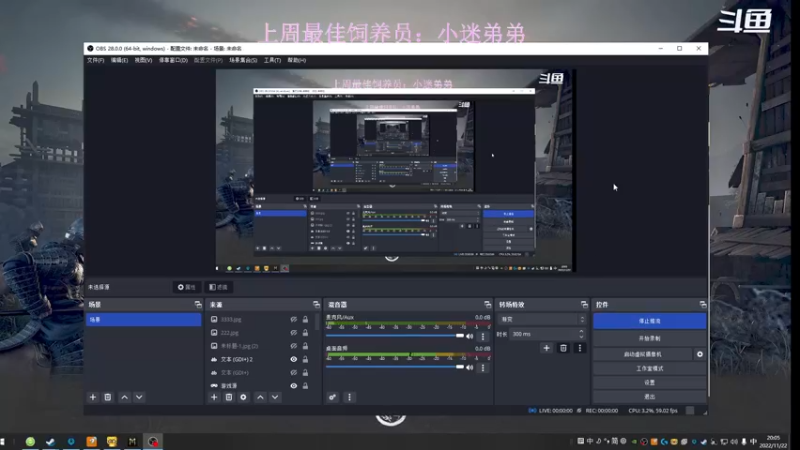The image size is (800, 450).
Task: Add a scene transition with plus icon
Action: (x=546, y=348)
